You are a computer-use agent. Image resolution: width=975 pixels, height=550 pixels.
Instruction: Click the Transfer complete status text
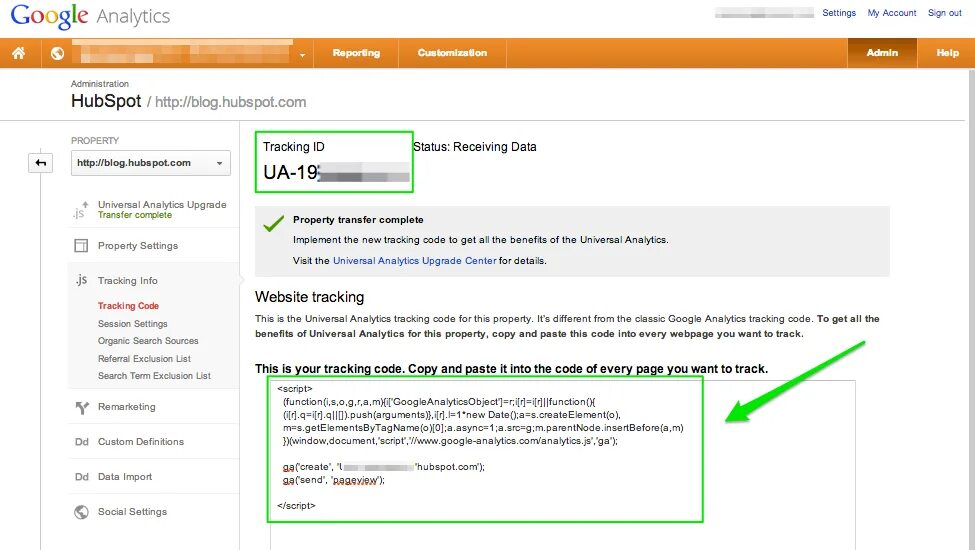pos(134,215)
